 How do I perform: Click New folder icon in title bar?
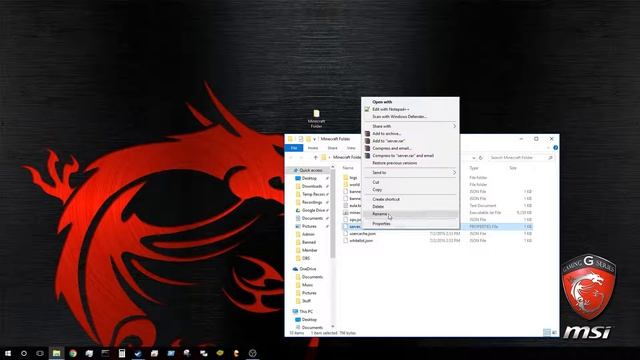point(308,139)
